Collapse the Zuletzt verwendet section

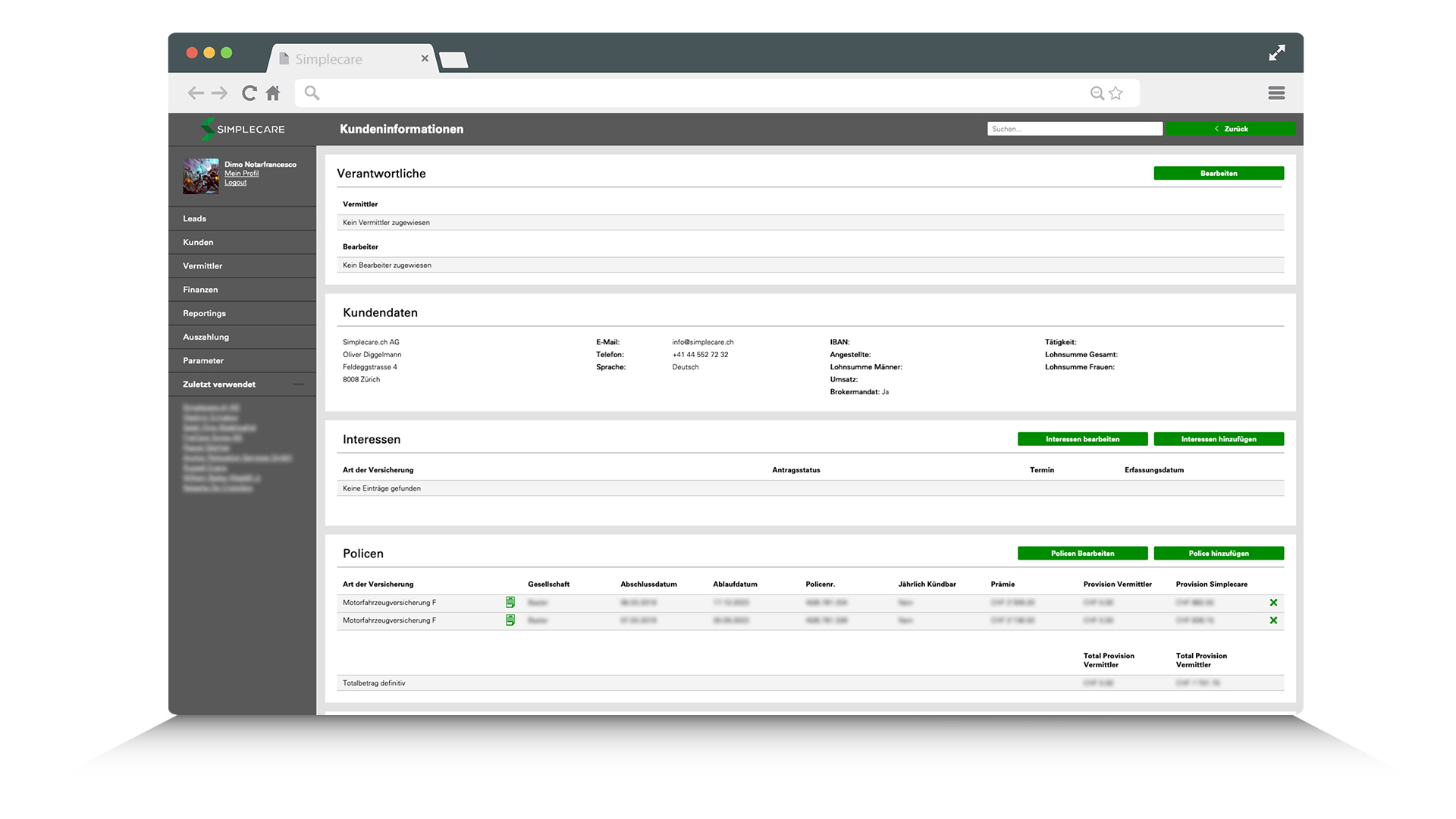[299, 384]
